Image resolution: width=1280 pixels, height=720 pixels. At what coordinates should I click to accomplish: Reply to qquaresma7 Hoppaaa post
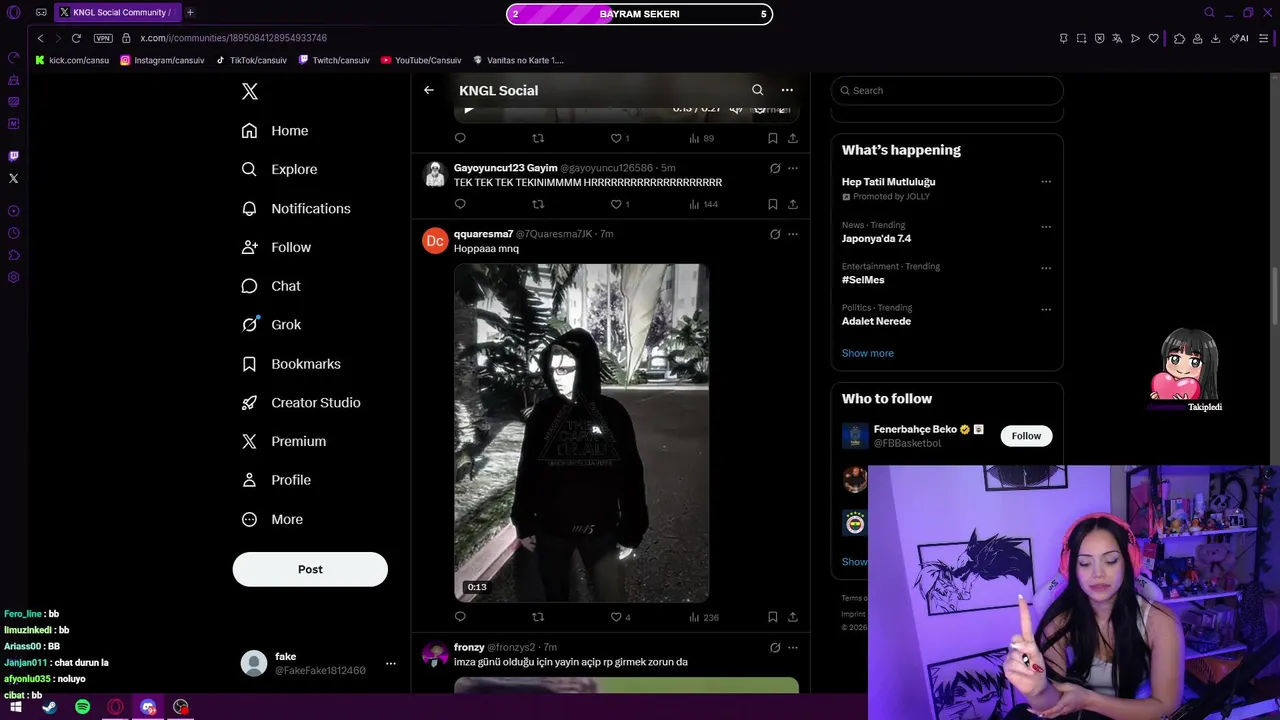pyautogui.click(x=460, y=617)
